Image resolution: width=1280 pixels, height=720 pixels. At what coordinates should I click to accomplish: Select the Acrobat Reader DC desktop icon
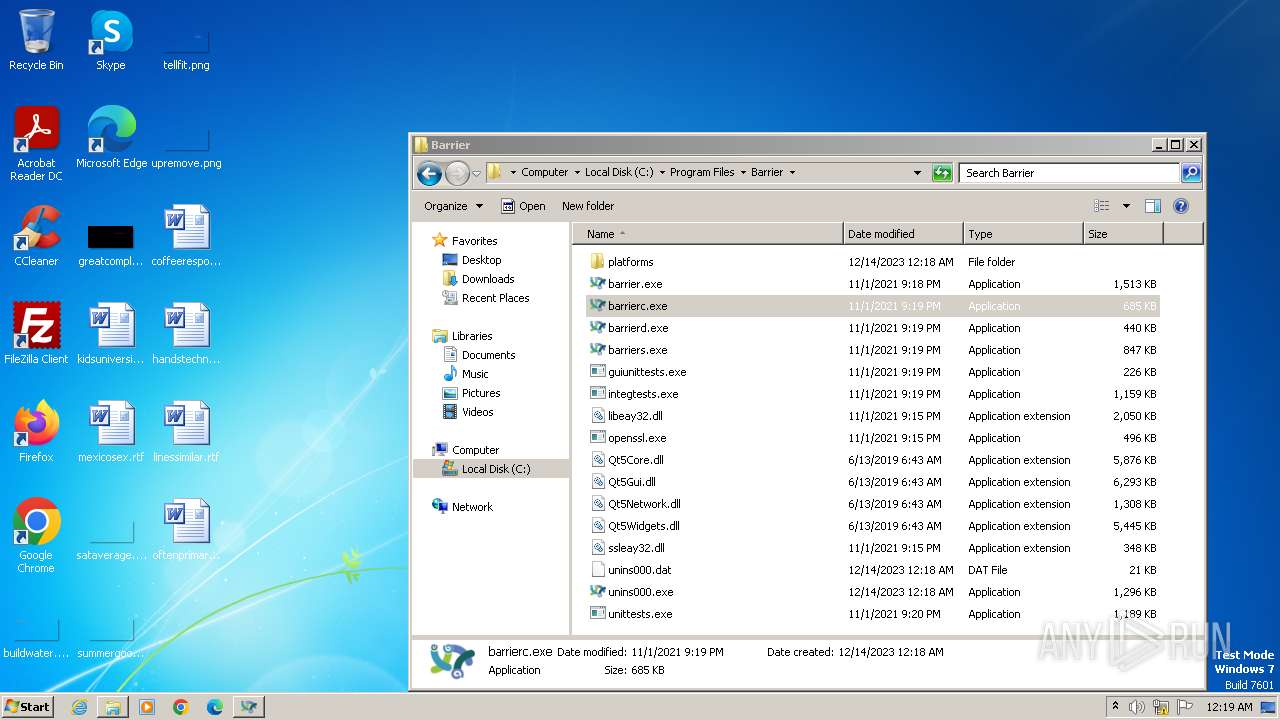coord(36,144)
